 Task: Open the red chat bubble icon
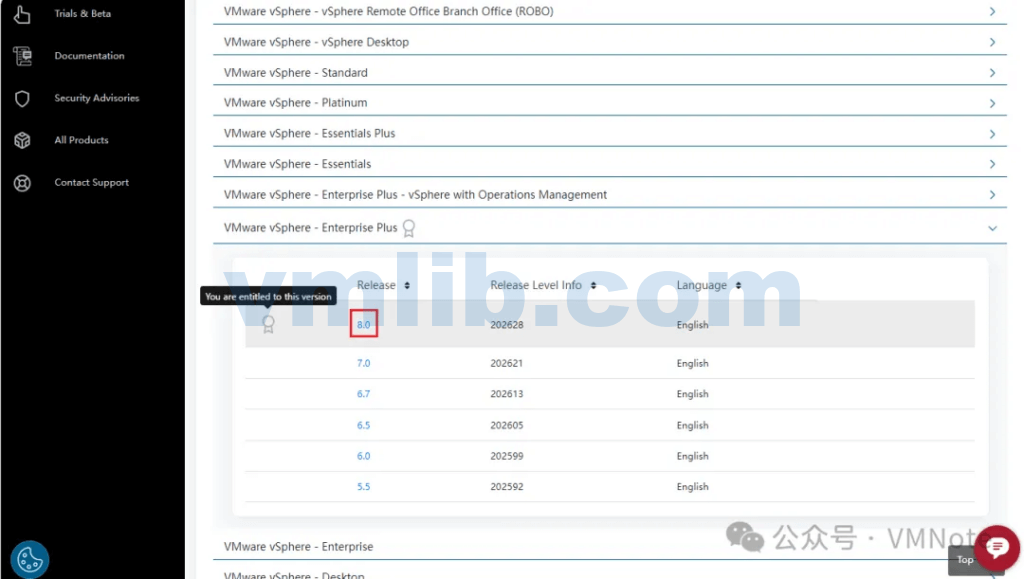click(997, 547)
